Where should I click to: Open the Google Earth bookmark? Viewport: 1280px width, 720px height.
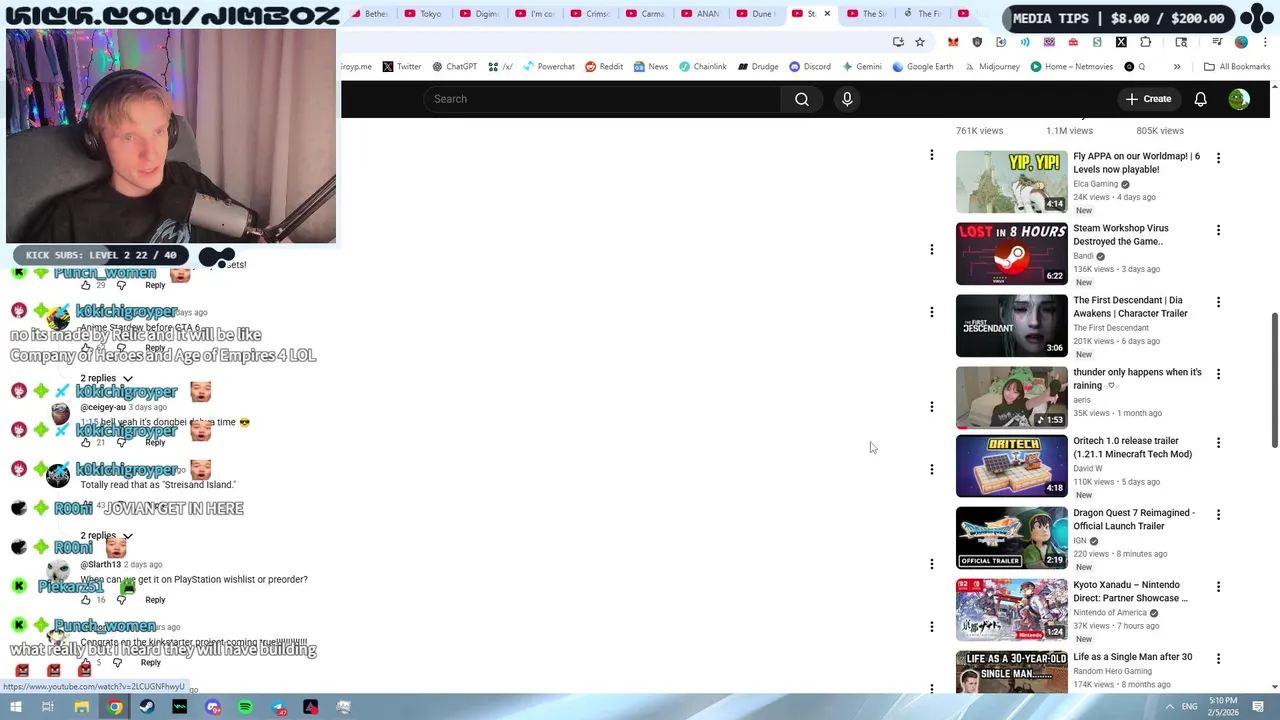923,67
